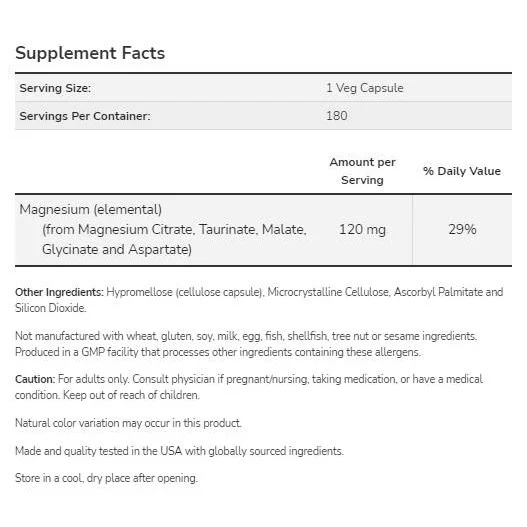527x527 pixels.
Task: Click the Glycinate and Aspartate text
Action: 117,250
